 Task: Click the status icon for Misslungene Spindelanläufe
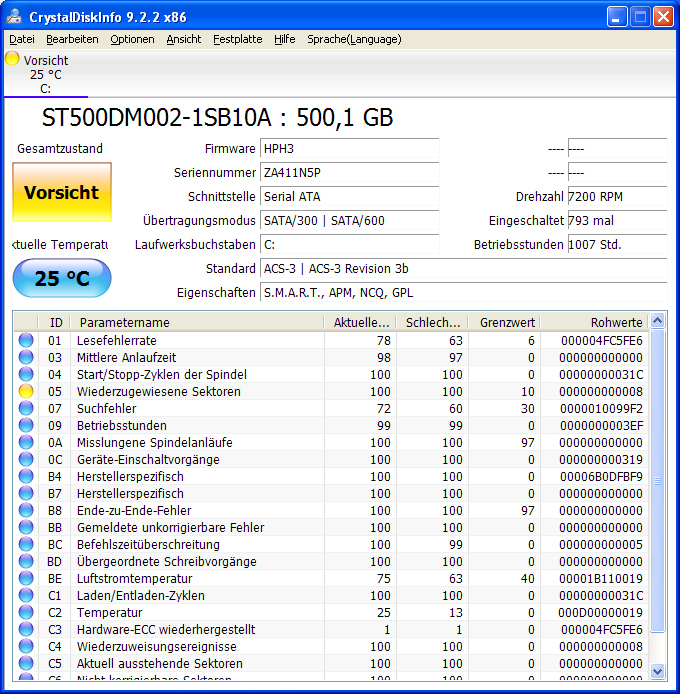[26, 443]
